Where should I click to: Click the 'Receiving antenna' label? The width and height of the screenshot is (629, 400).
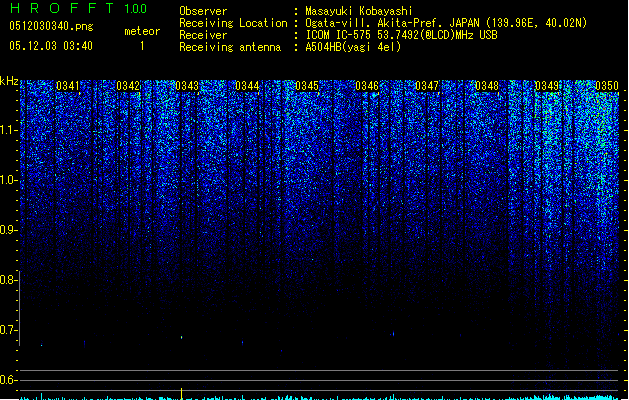pos(230,47)
